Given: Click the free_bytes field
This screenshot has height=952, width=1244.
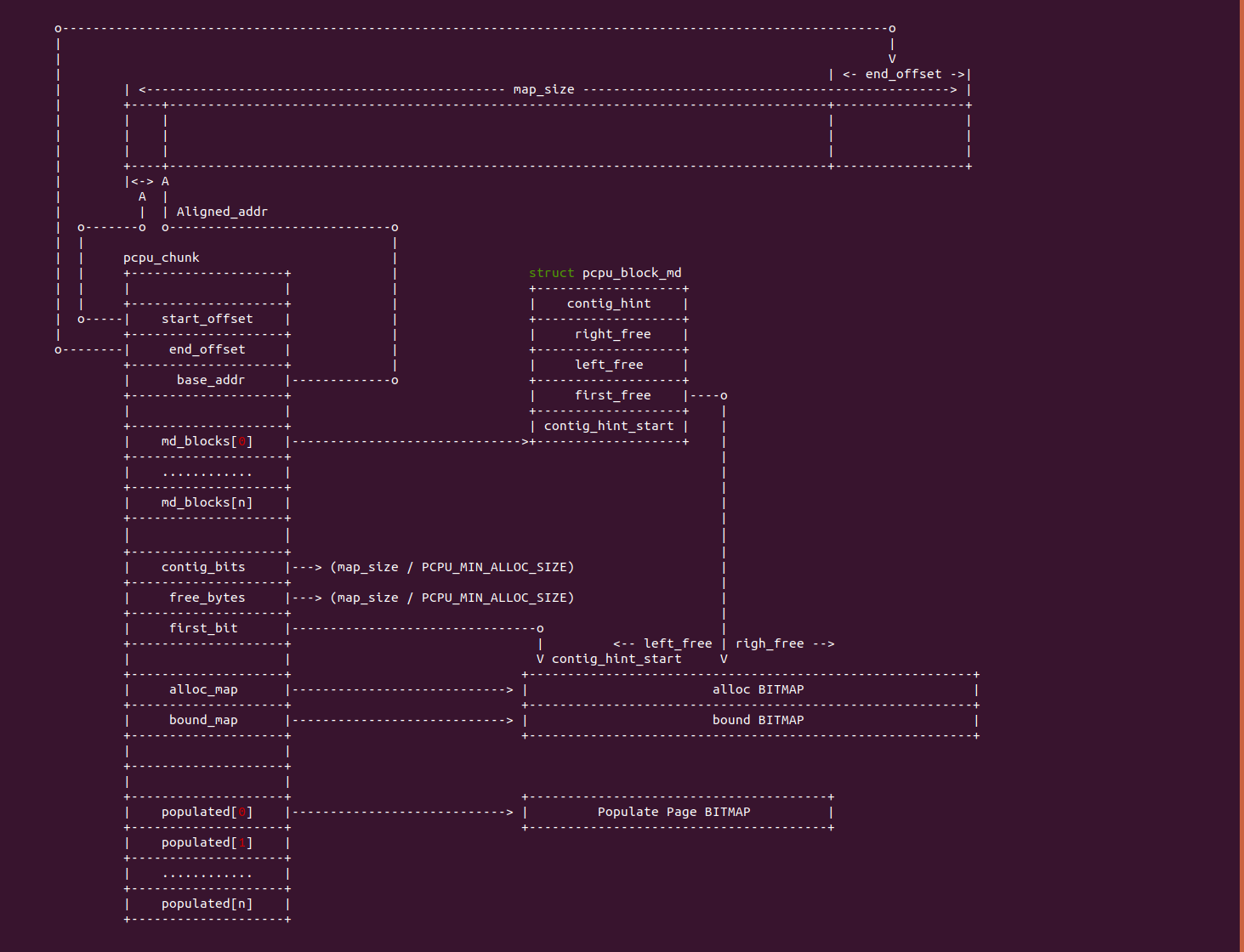Looking at the screenshot, I should point(207,598).
